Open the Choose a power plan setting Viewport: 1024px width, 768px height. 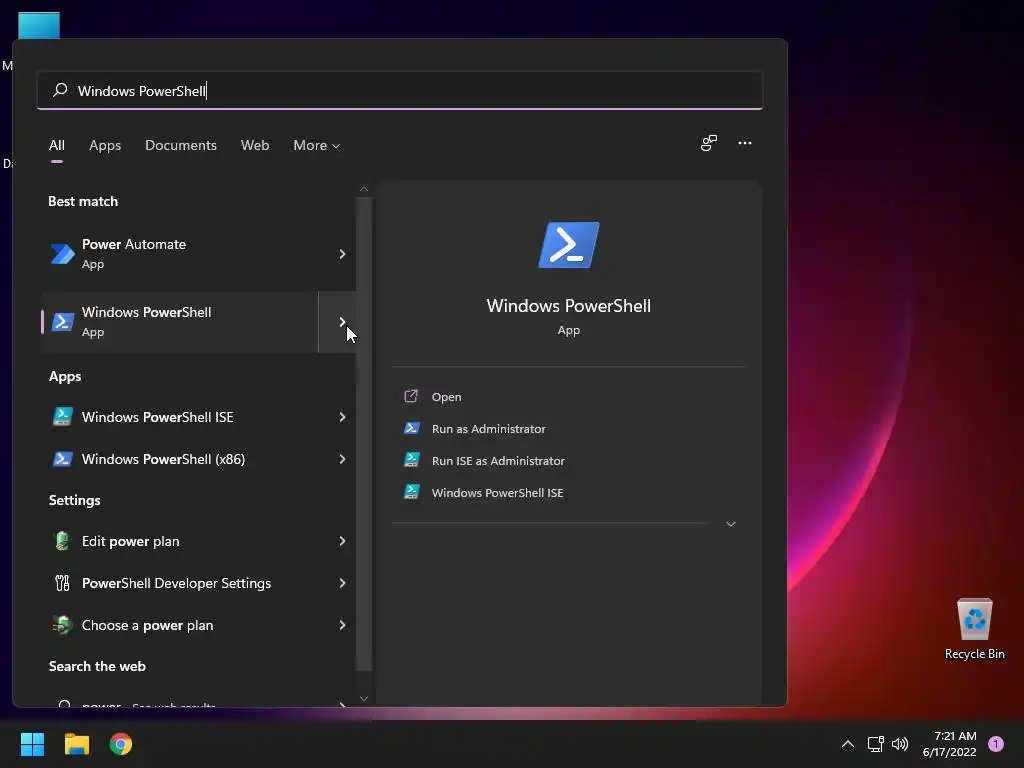(x=180, y=625)
